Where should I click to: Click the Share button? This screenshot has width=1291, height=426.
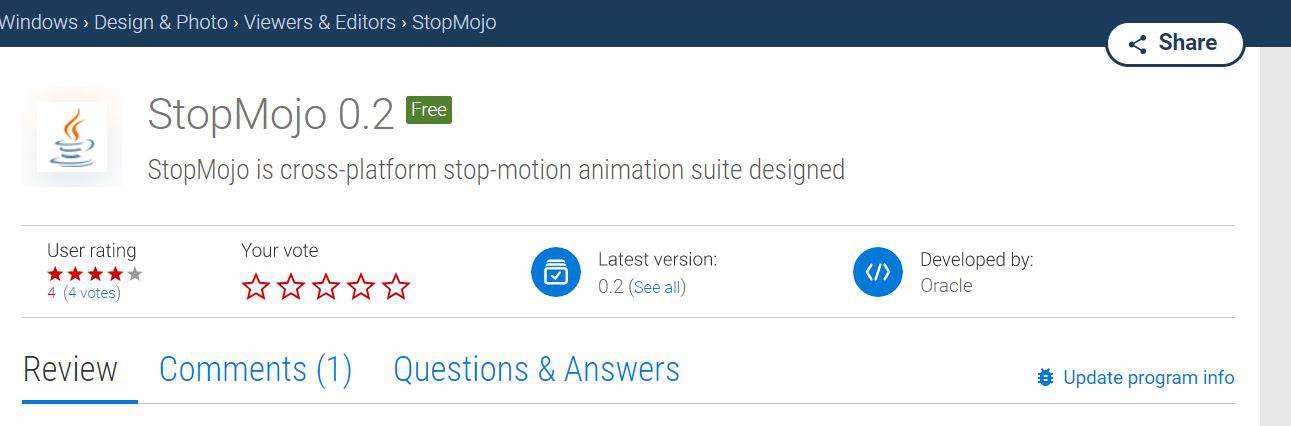(1175, 43)
